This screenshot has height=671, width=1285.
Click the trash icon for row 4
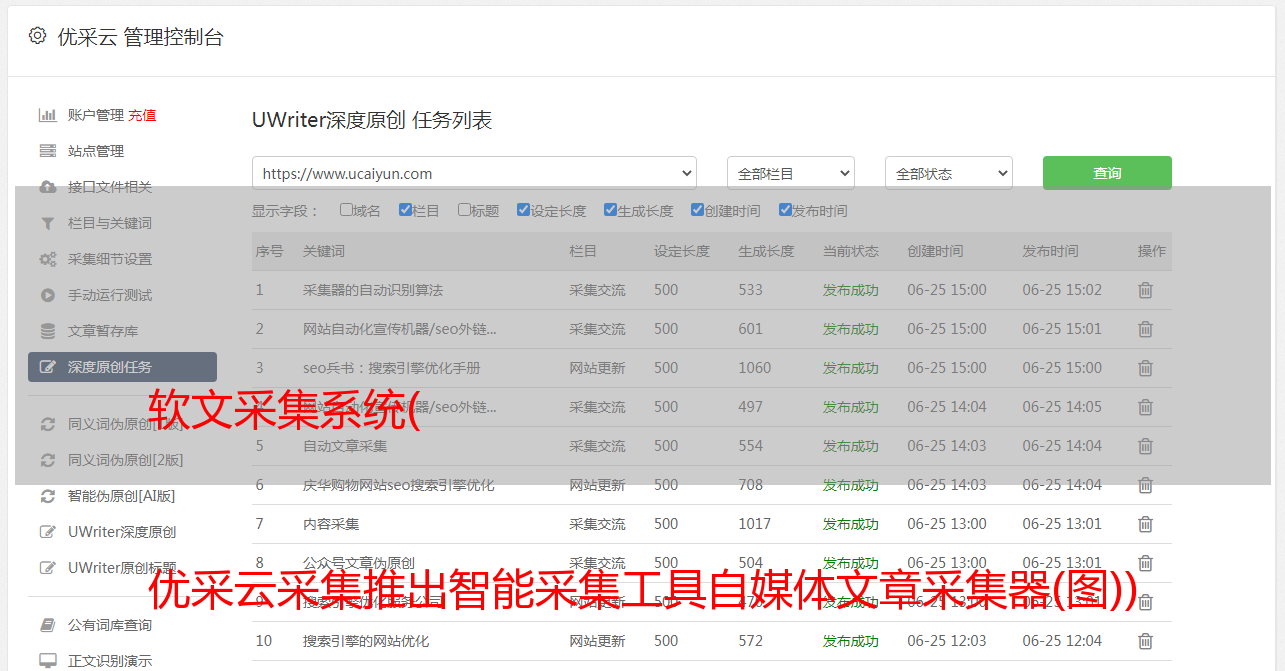tap(1146, 407)
